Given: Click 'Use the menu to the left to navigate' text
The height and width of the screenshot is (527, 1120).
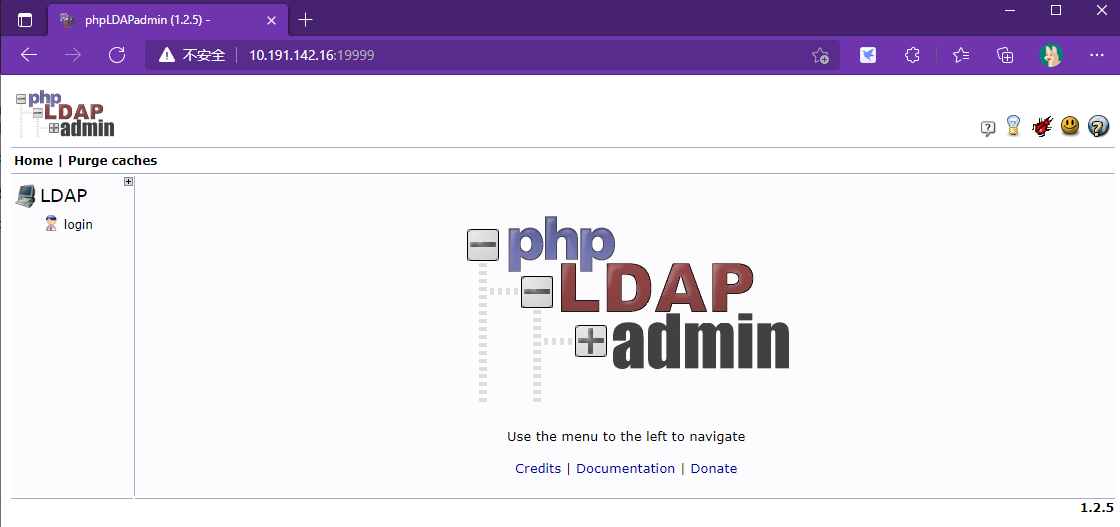Looking at the screenshot, I should [626, 436].
